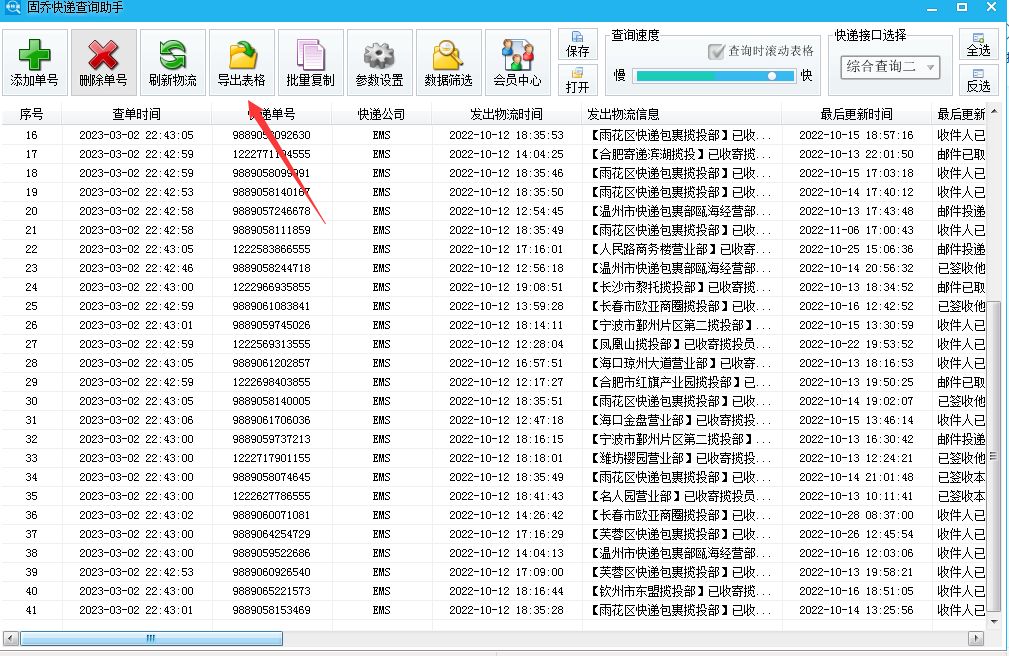Click last update time 2022-10-28 08:37:00
The width and height of the screenshot is (1009, 656).
click(x=856, y=515)
